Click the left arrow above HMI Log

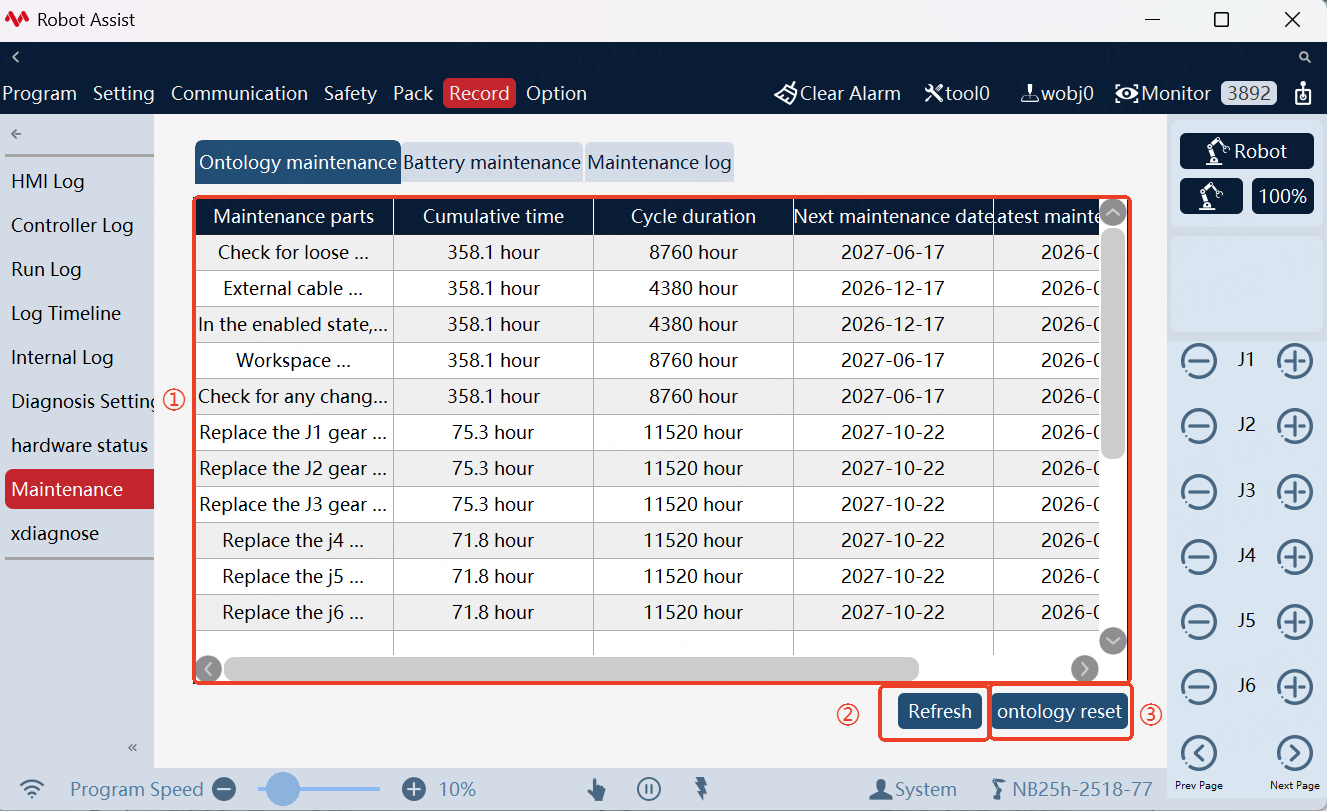[16, 134]
